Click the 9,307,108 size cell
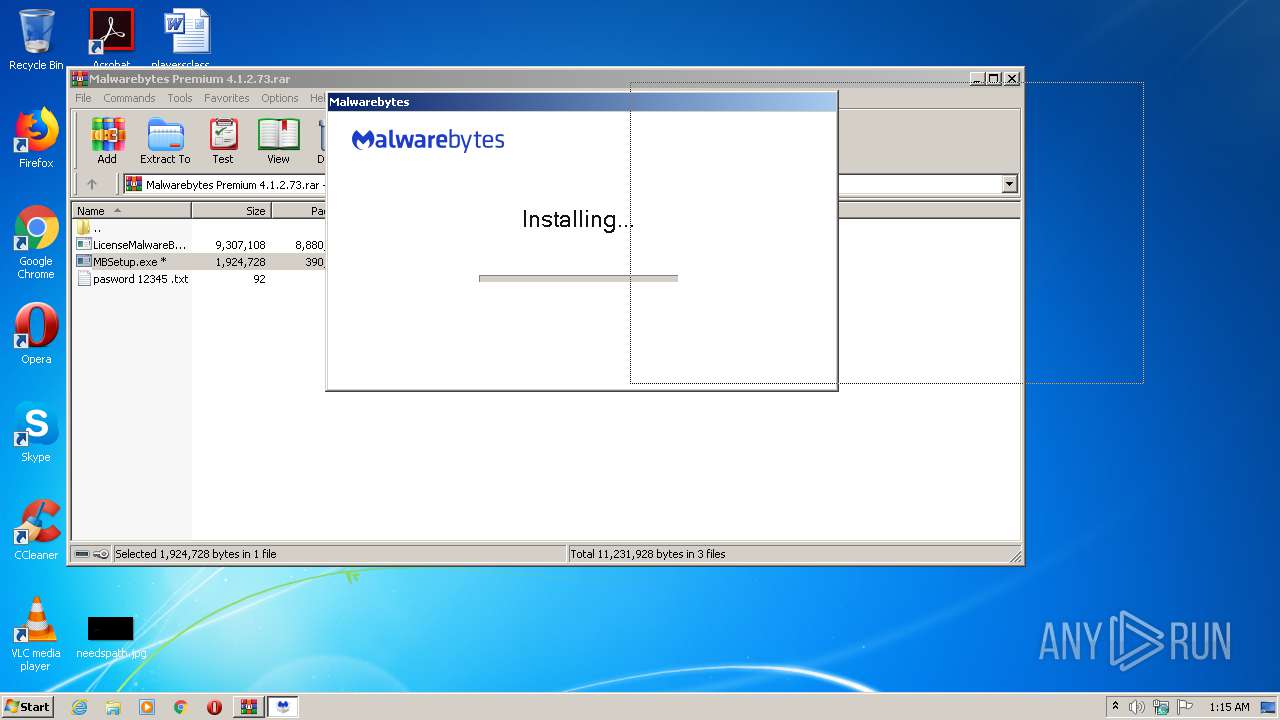 coord(240,245)
